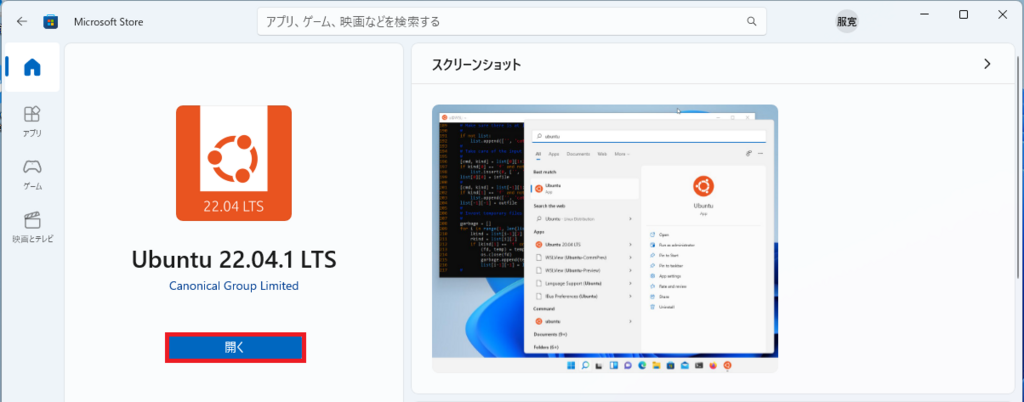Click the search magnifier icon
1024x402 pixels.
pos(751,22)
